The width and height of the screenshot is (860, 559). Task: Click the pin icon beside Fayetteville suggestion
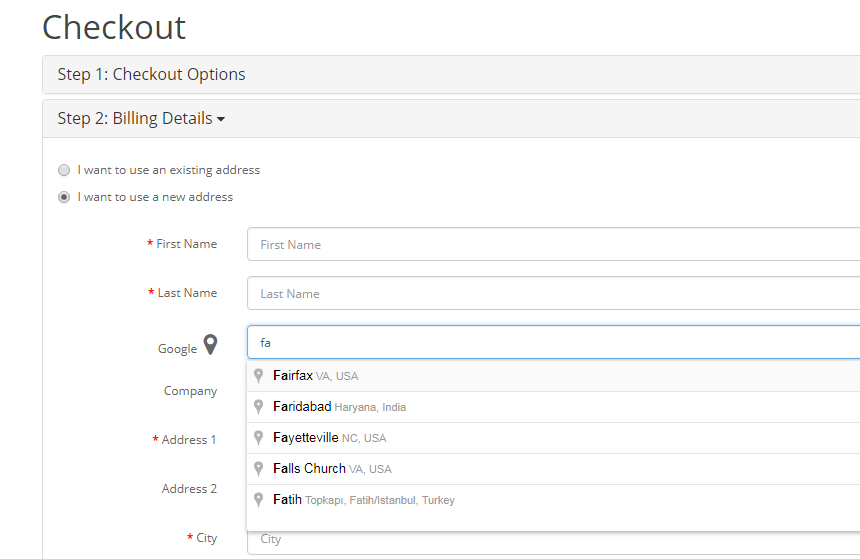(258, 438)
